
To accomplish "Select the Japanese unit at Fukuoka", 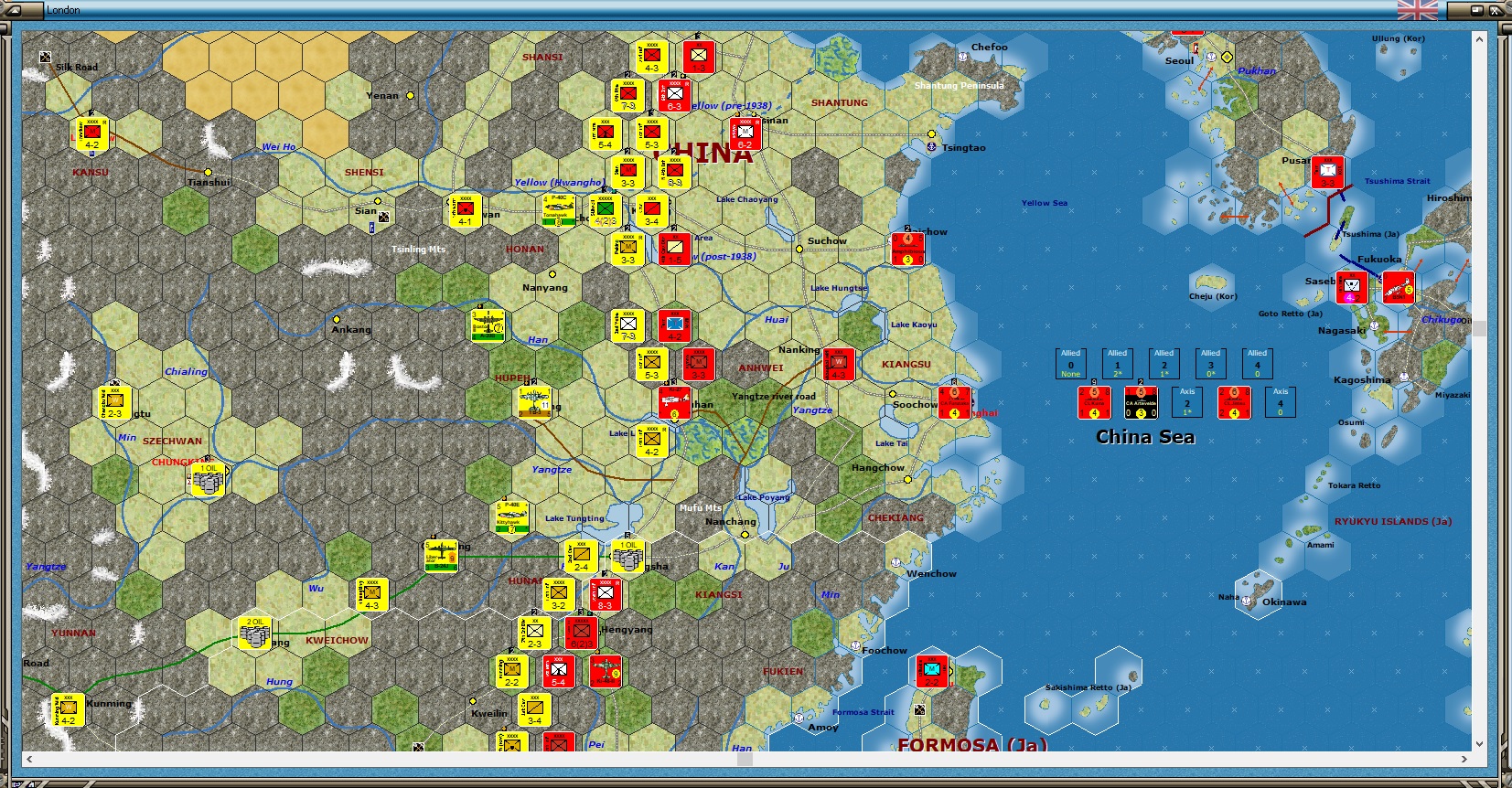I will 1398,287.
